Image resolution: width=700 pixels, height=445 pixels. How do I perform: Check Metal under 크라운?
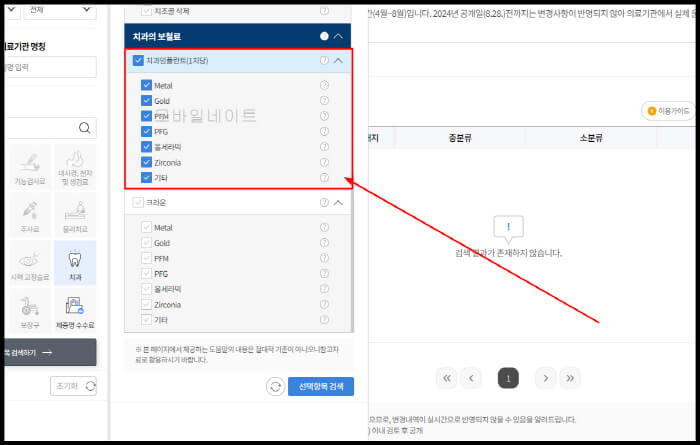coord(146,227)
